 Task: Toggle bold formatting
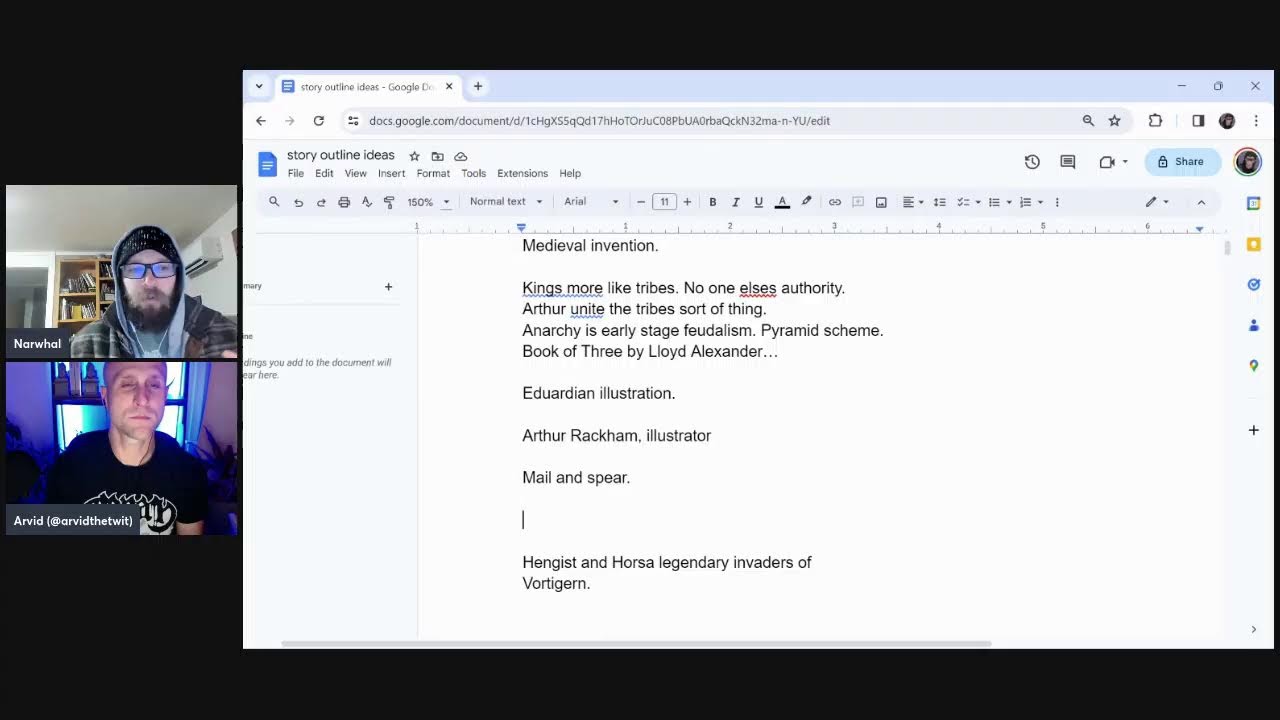713,202
